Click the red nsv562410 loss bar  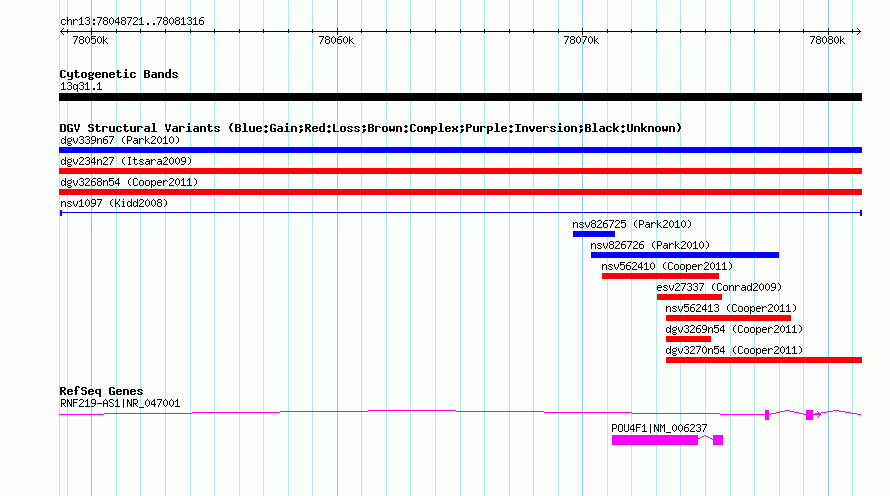(660, 276)
